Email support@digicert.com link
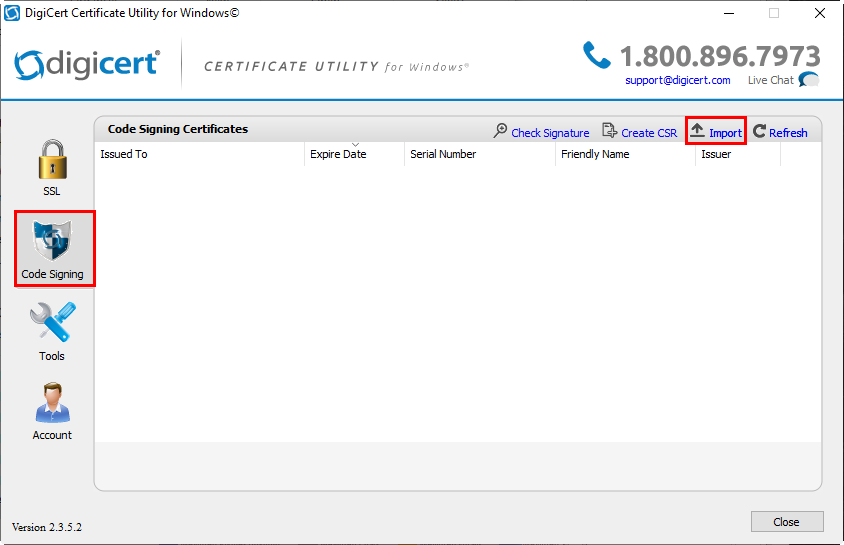Screen dimensions: 844x545 [677, 80]
